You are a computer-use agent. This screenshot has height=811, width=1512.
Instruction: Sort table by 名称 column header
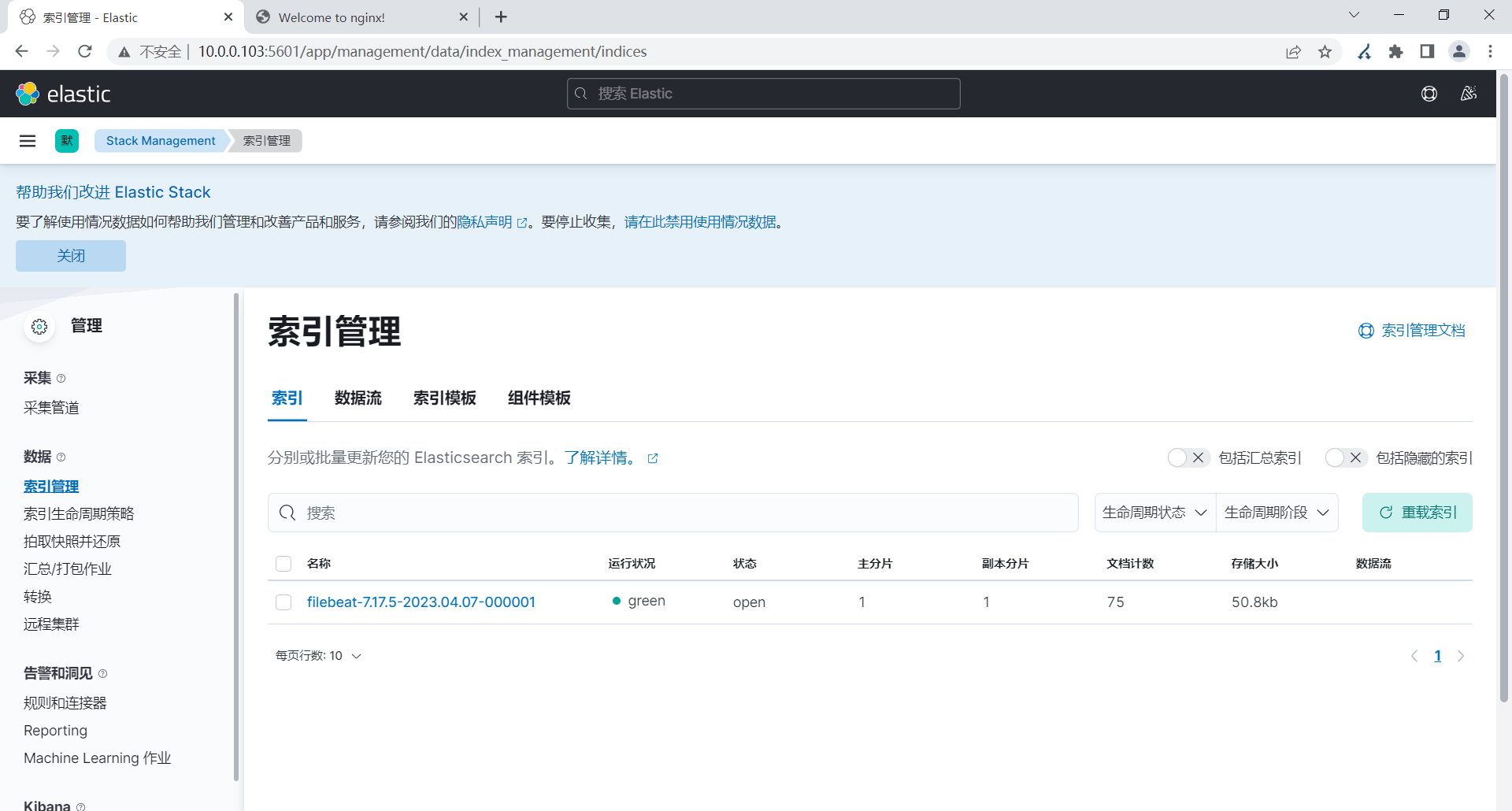point(319,564)
